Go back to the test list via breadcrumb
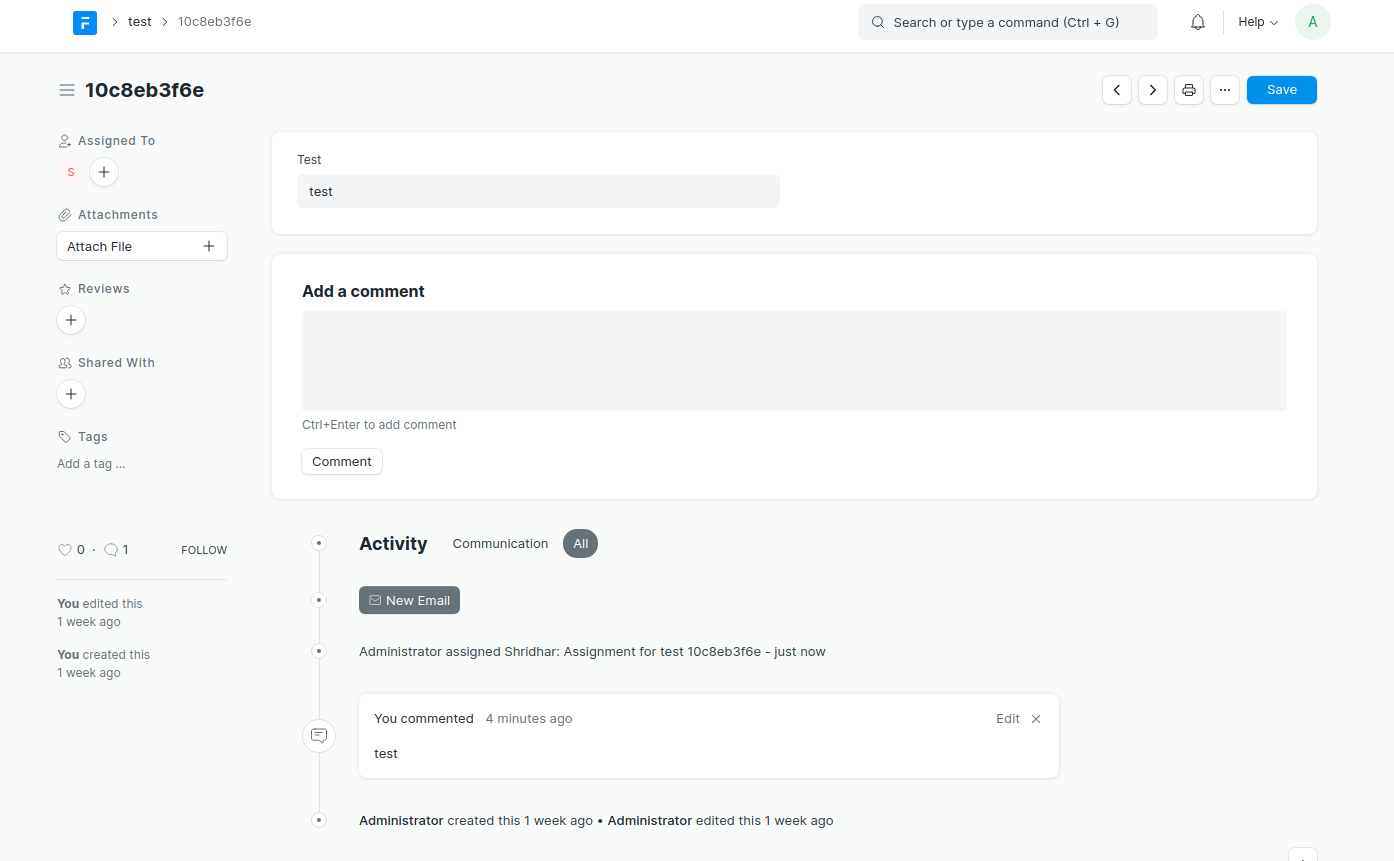Viewport: 1394px width, 861px height. coord(139,21)
